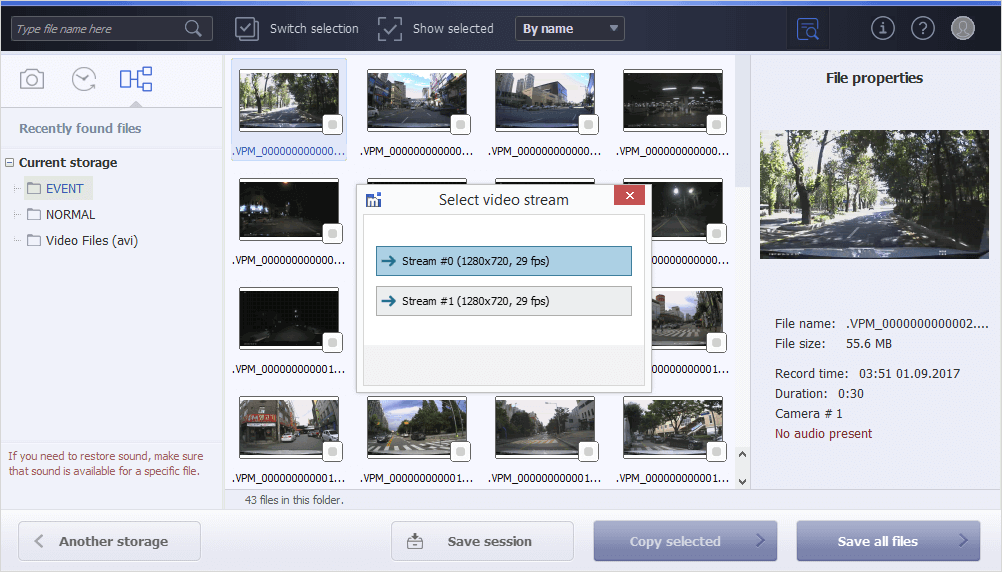1002x572 pixels.
Task: Click the Copy selected button
Action: (685, 541)
